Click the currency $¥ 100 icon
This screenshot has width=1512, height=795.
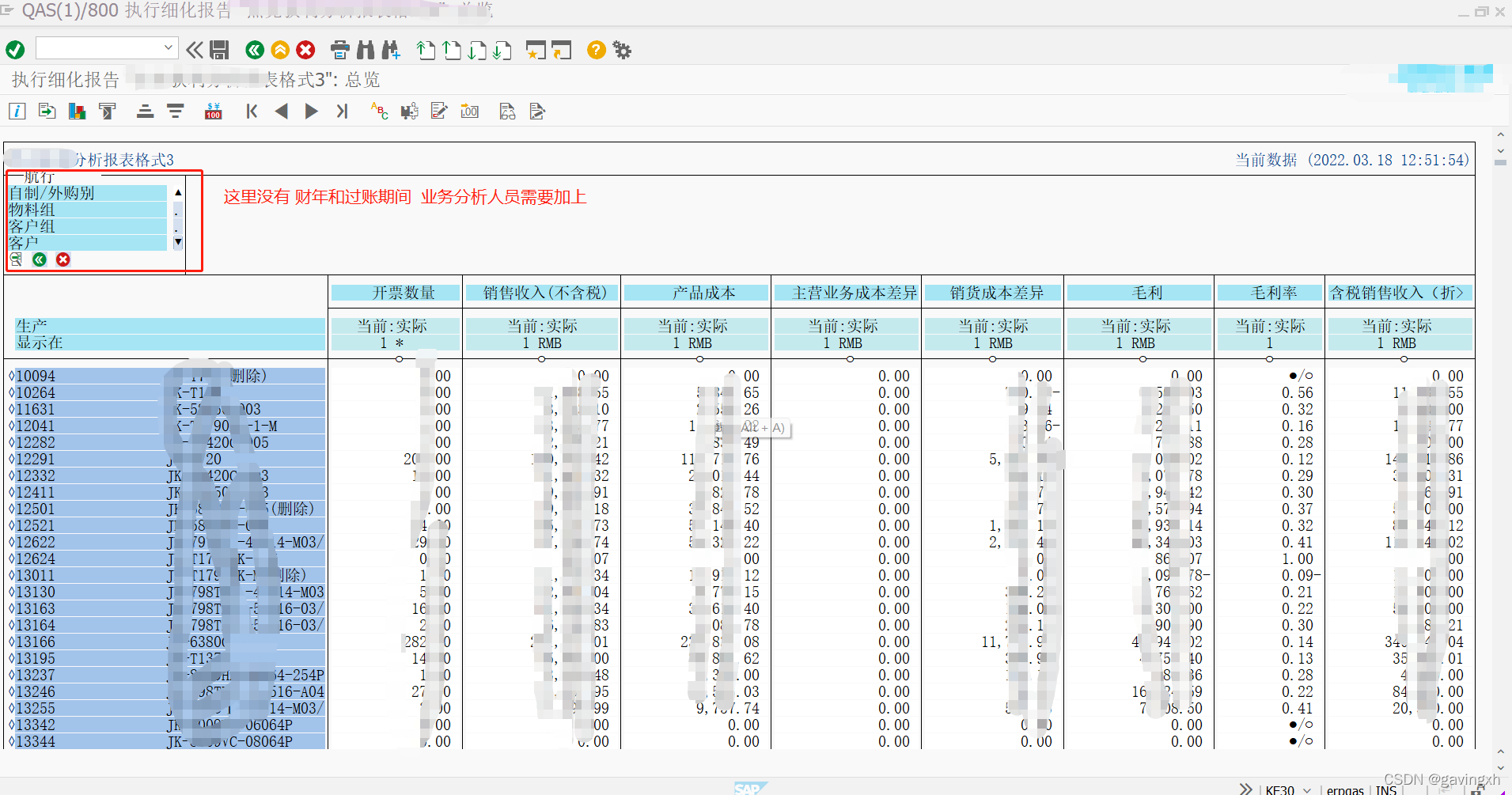click(213, 111)
